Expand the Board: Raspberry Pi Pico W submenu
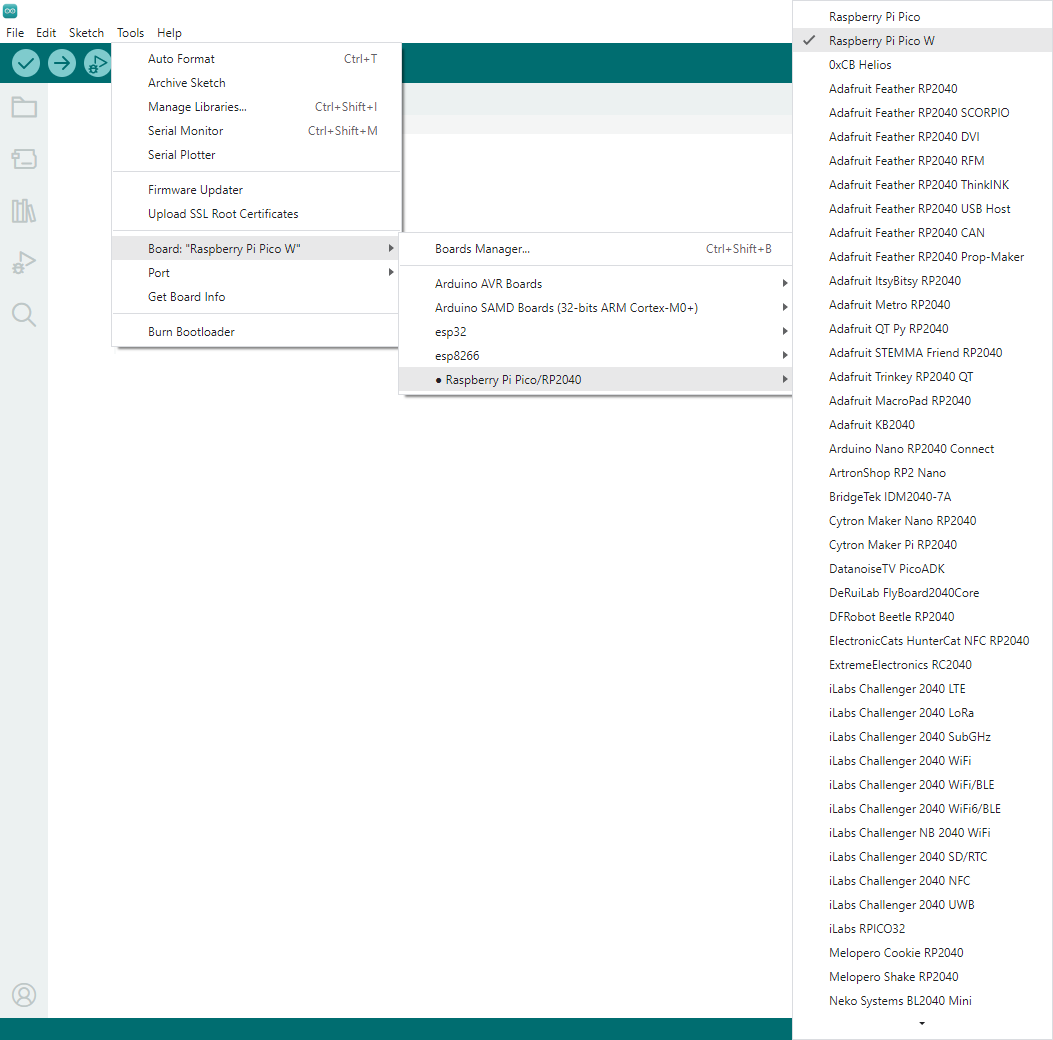The height and width of the screenshot is (1040, 1053). (257, 249)
